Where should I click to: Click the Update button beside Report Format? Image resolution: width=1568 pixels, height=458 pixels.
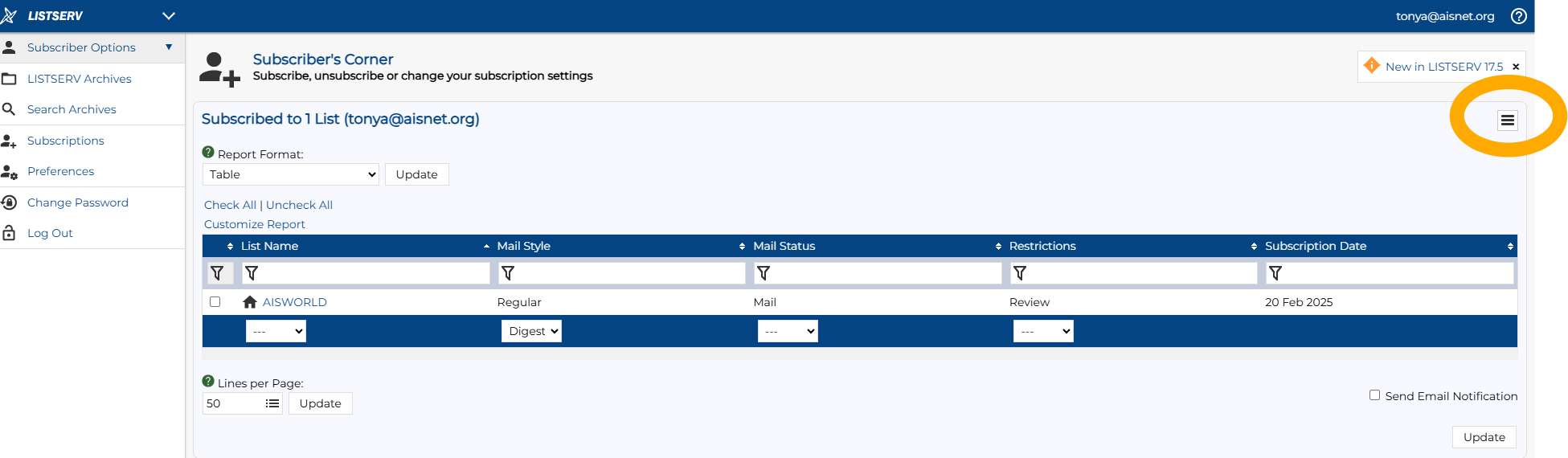(416, 174)
